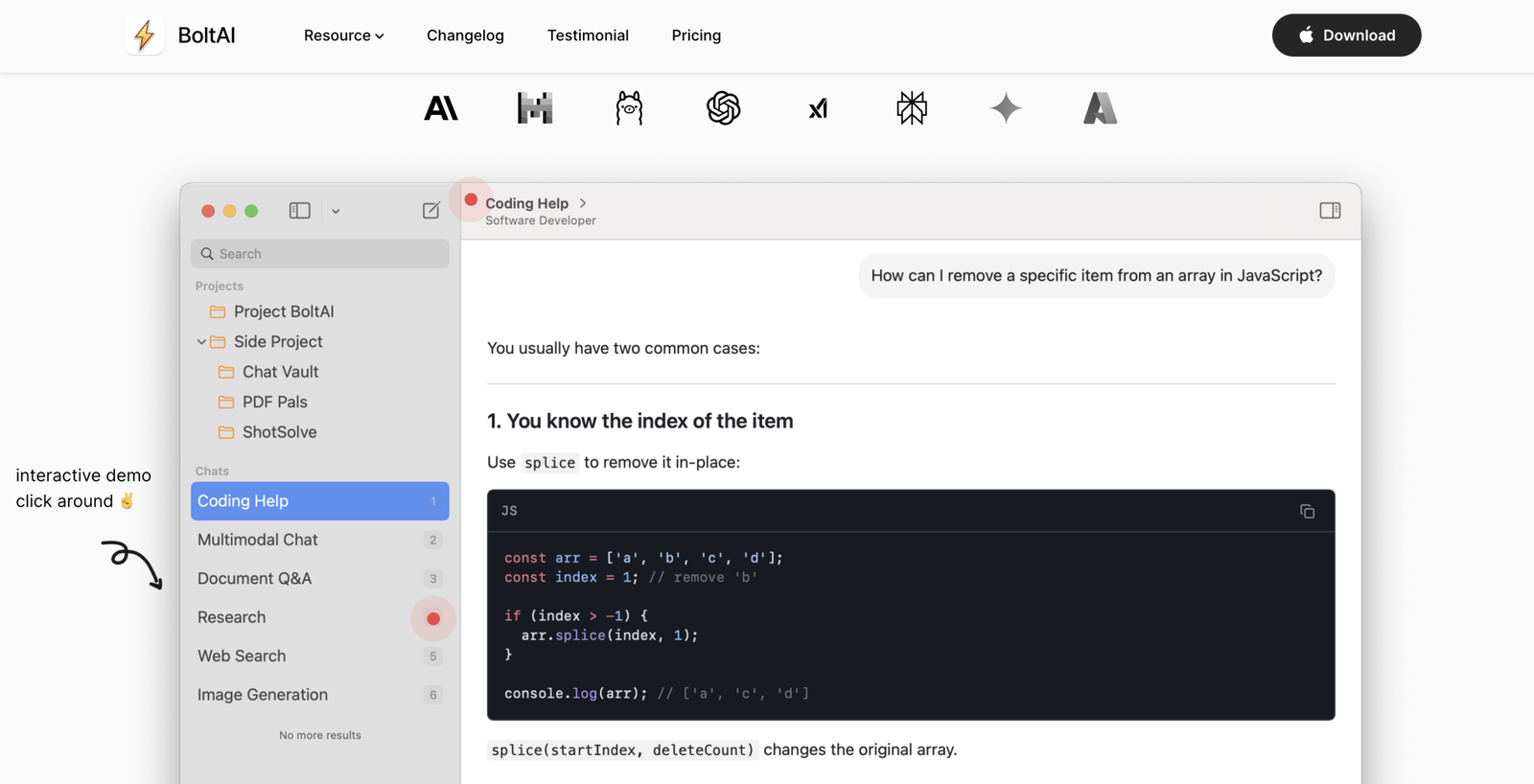Click the user question message bubble

coord(1096,276)
